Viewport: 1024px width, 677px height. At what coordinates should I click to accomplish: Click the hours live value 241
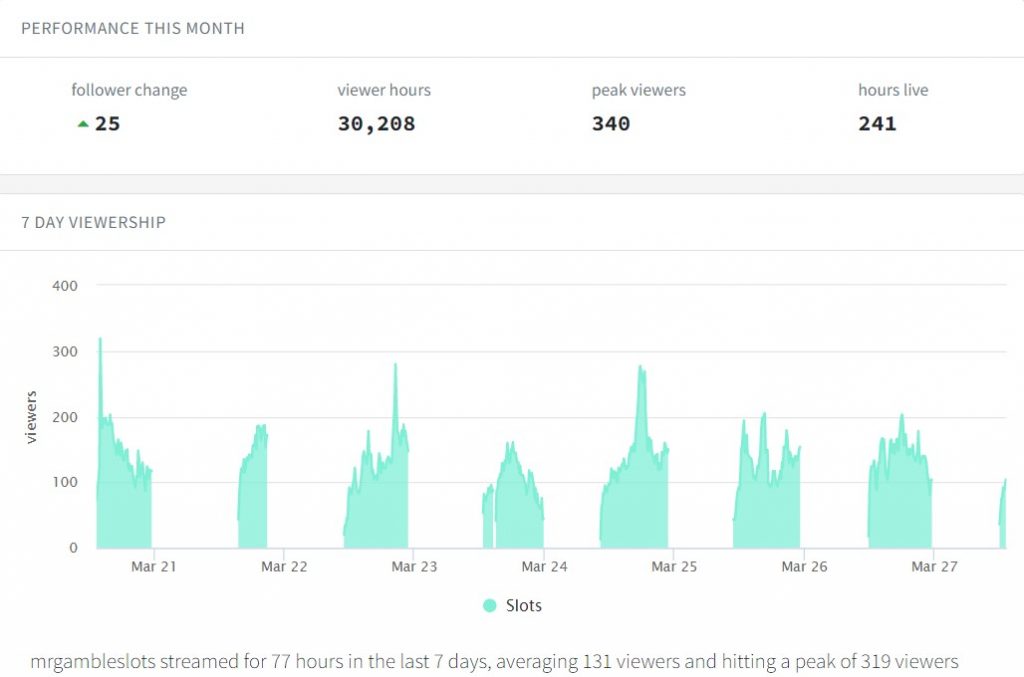click(877, 123)
